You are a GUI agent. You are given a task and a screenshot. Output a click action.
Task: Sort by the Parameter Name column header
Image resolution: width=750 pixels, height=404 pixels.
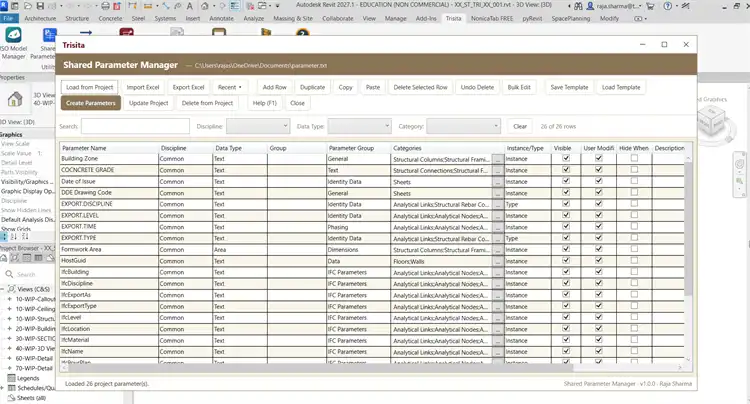pos(109,148)
